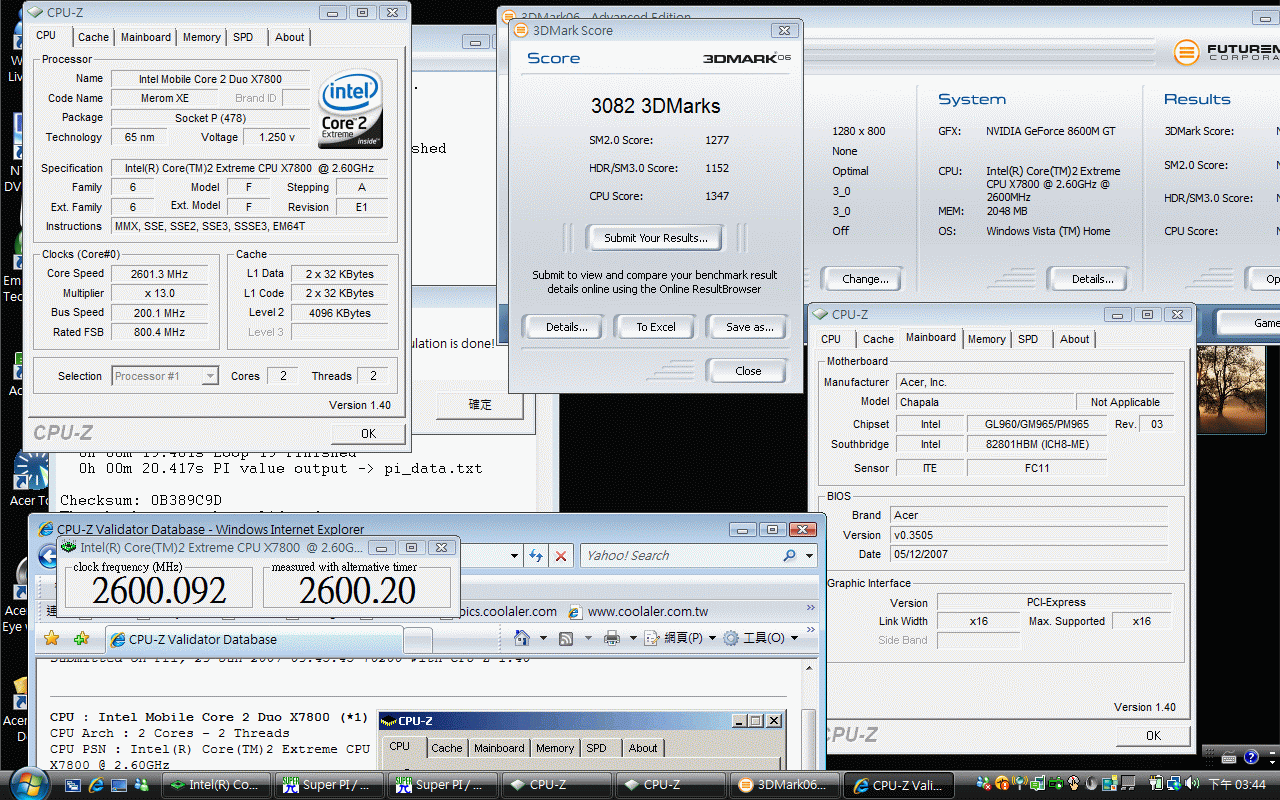Open the new blank tab button in IE
This screenshot has height=800, width=1280.
419,640
